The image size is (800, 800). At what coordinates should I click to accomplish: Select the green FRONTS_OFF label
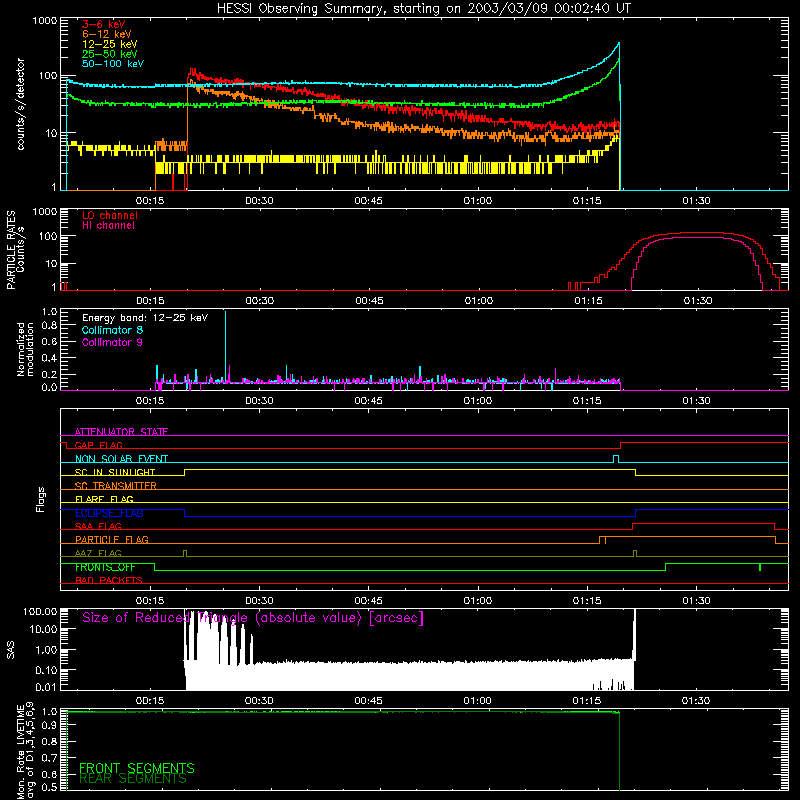(x=105, y=567)
